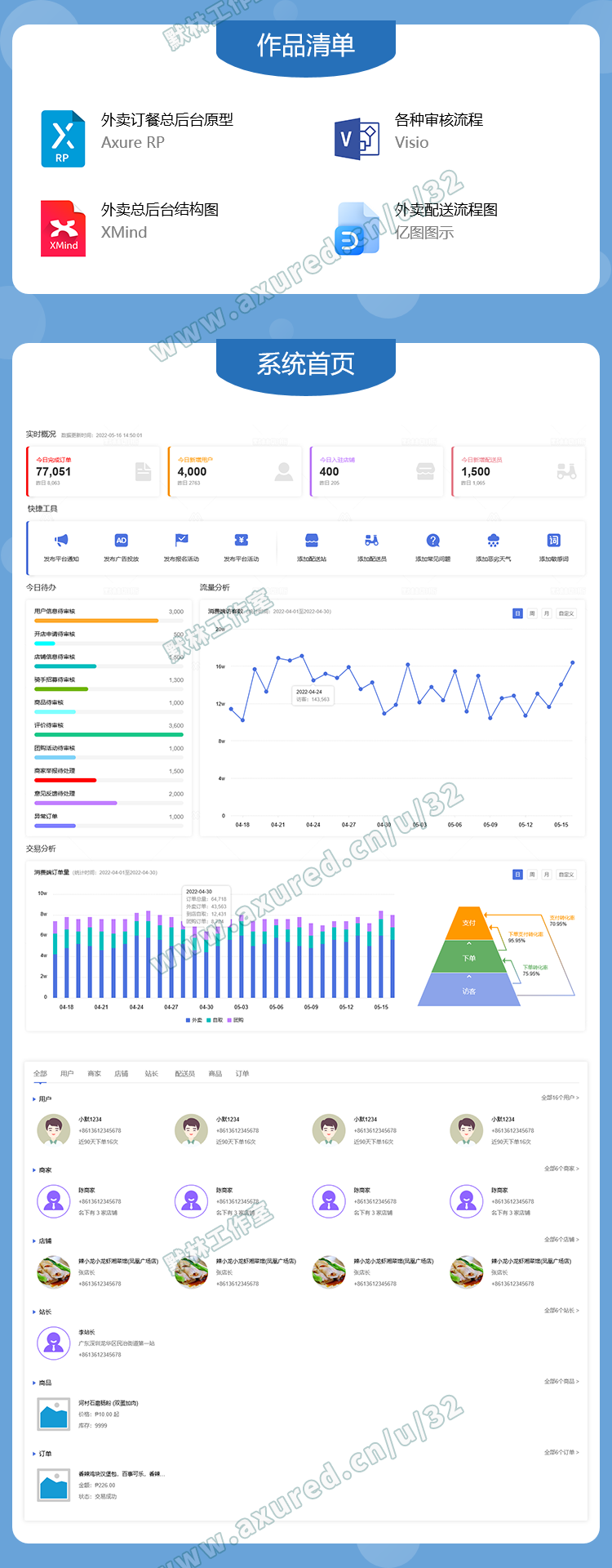Screen dimensions: 612x1568
Task: Open the 全部6个商品 link
Action: pos(562,1382)
